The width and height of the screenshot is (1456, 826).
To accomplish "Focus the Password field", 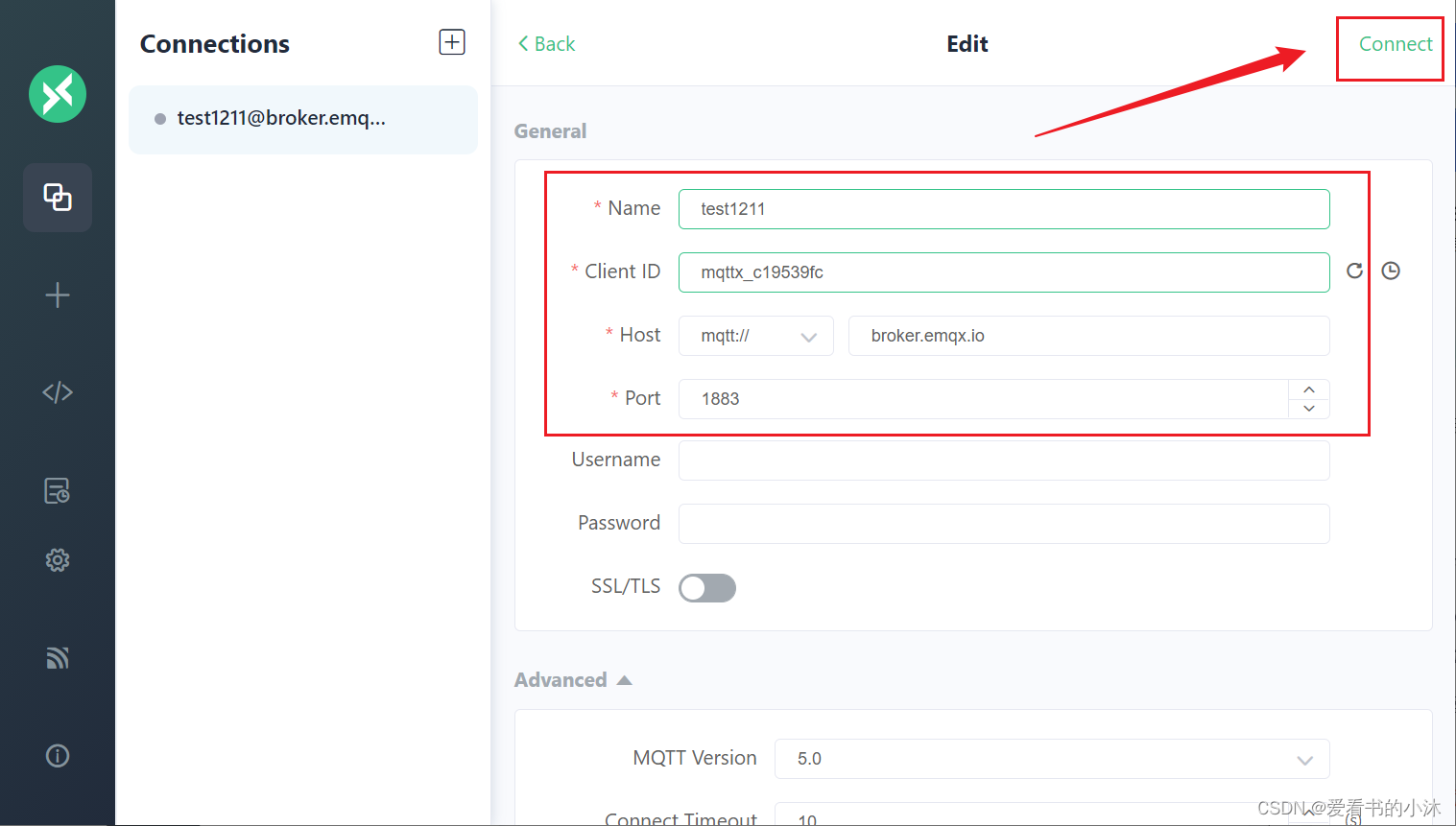I will (1004, 524).
